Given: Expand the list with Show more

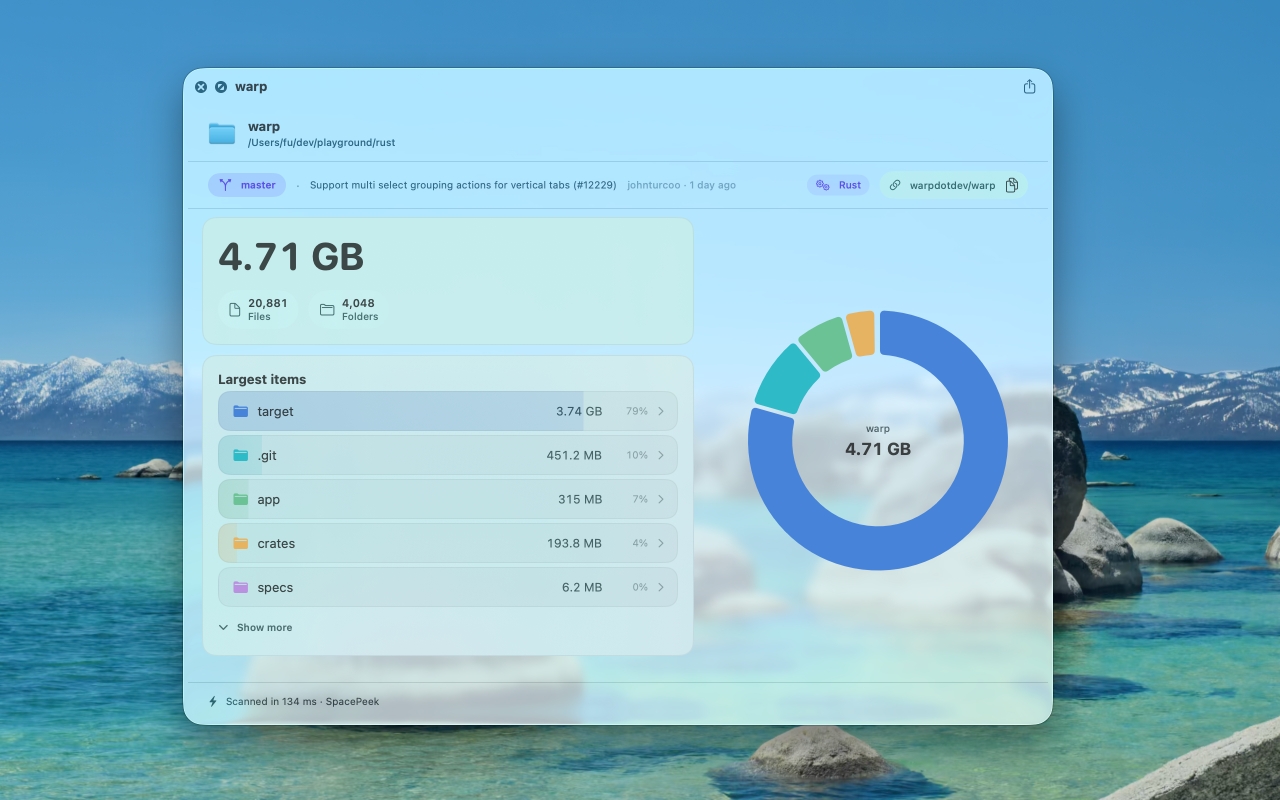Looking at the screenshot, I should [x=255, y=628].
